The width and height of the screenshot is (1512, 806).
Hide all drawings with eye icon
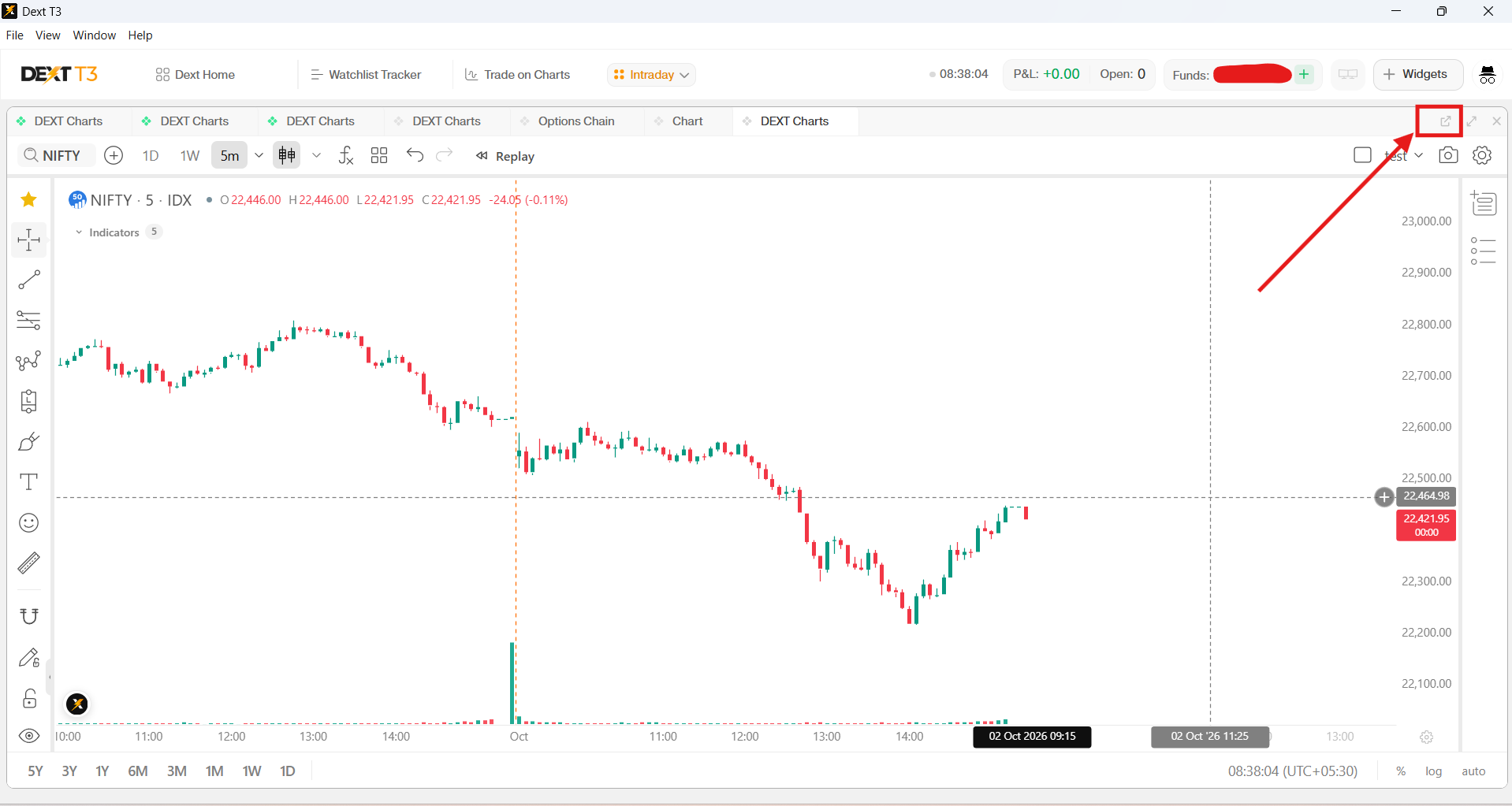29,737
